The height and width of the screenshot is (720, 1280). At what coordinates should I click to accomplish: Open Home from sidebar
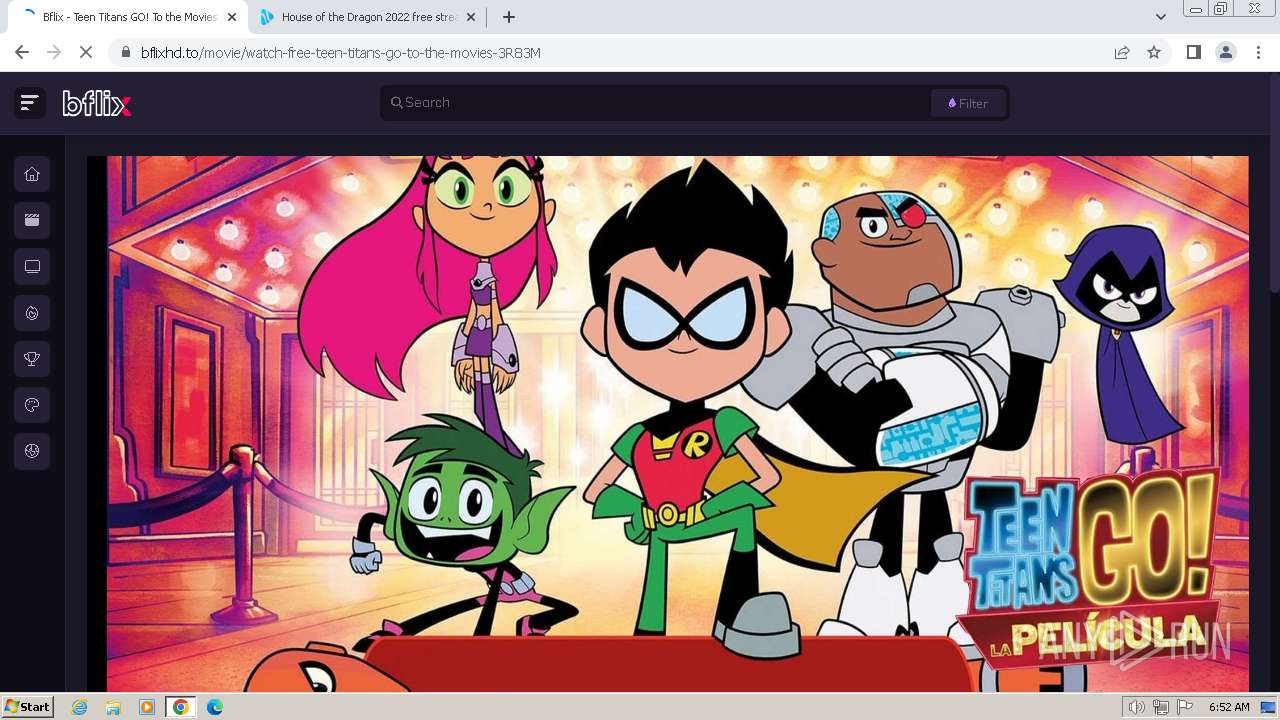tap(32, 174)
